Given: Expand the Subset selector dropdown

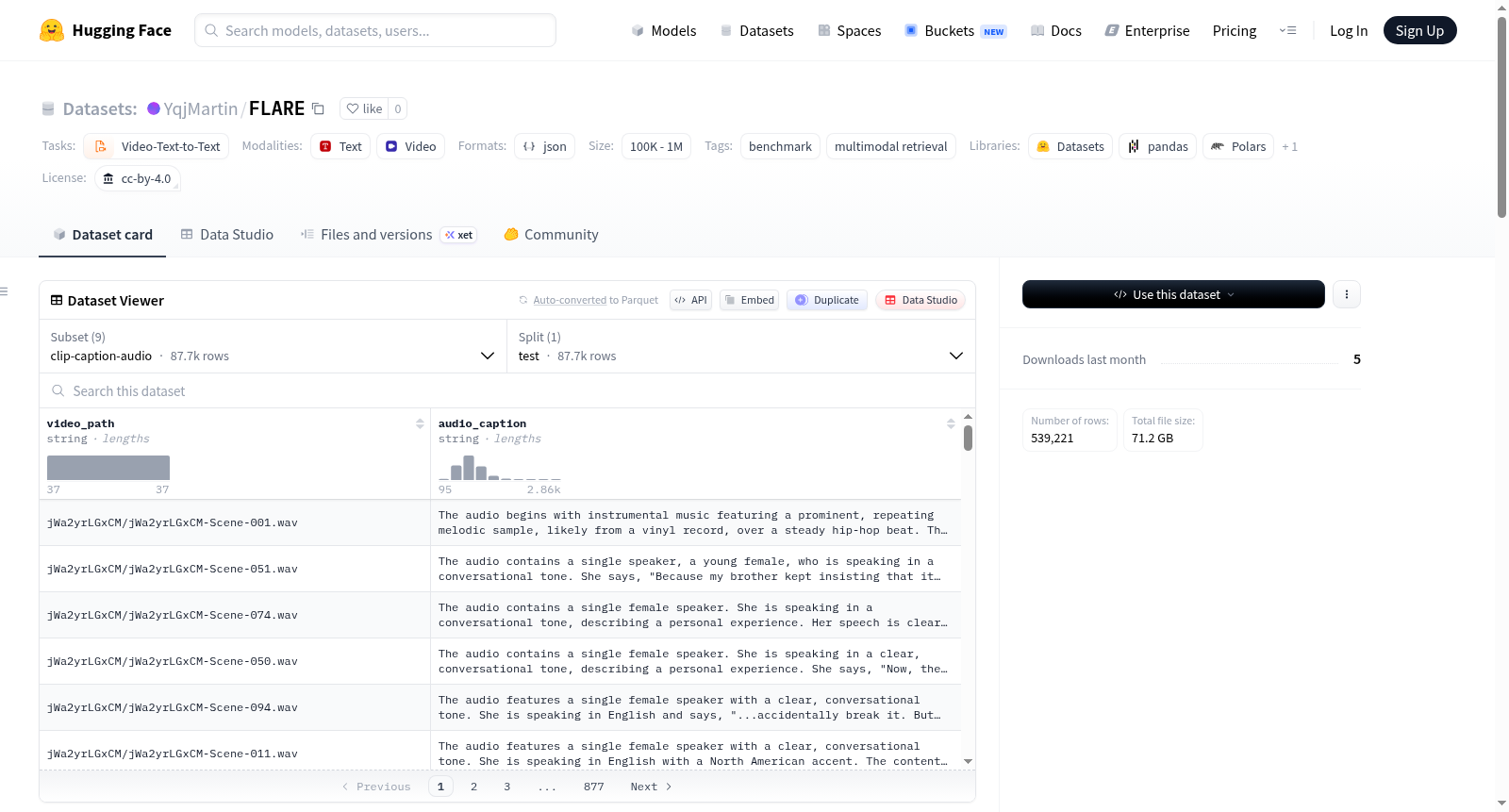Looking at the screenshot, I should (273, 346).
